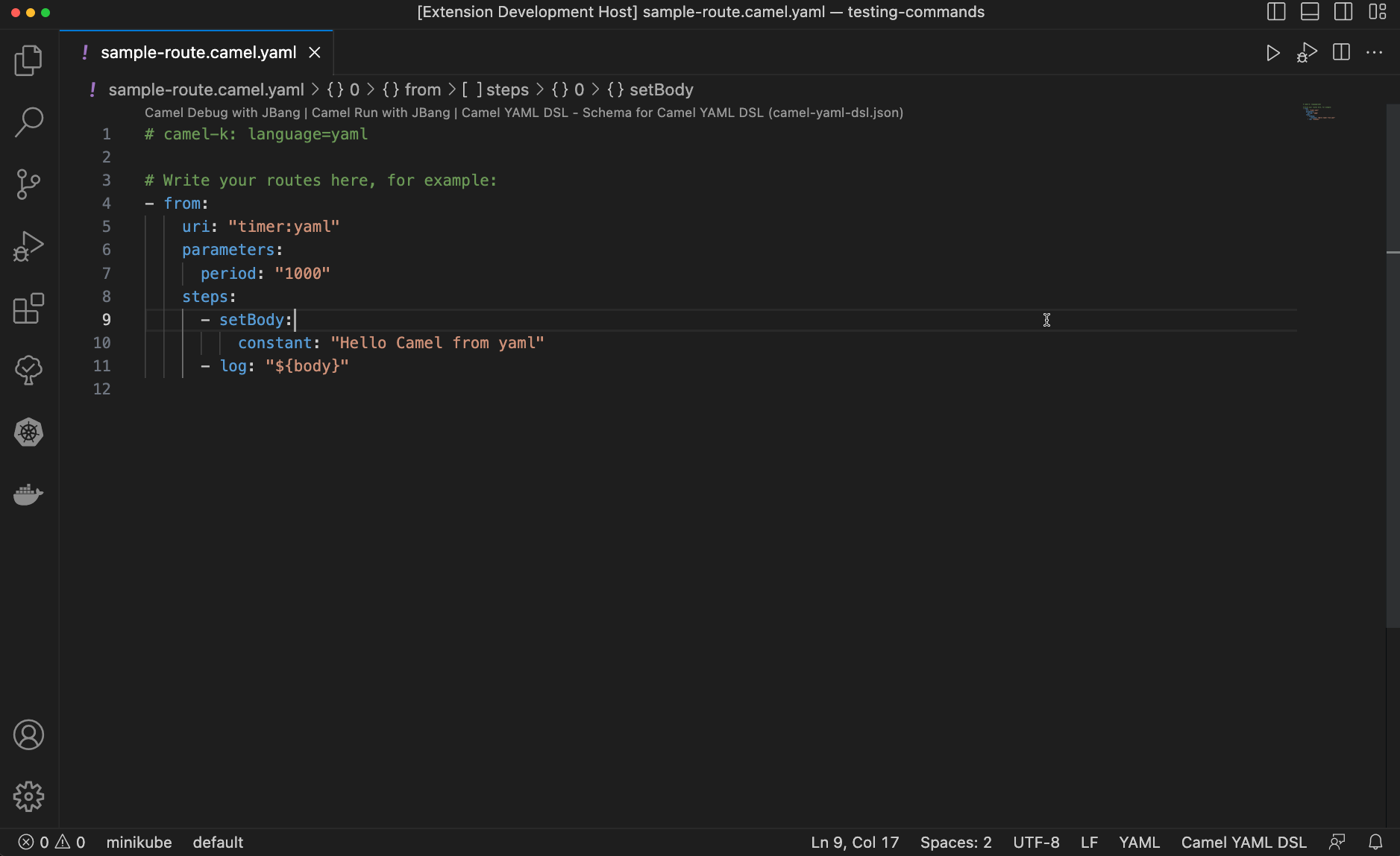Viewport: 1400px width, 856px height.
Task: Start debugging with the Debug Run icon
Action: (1307, 52)
